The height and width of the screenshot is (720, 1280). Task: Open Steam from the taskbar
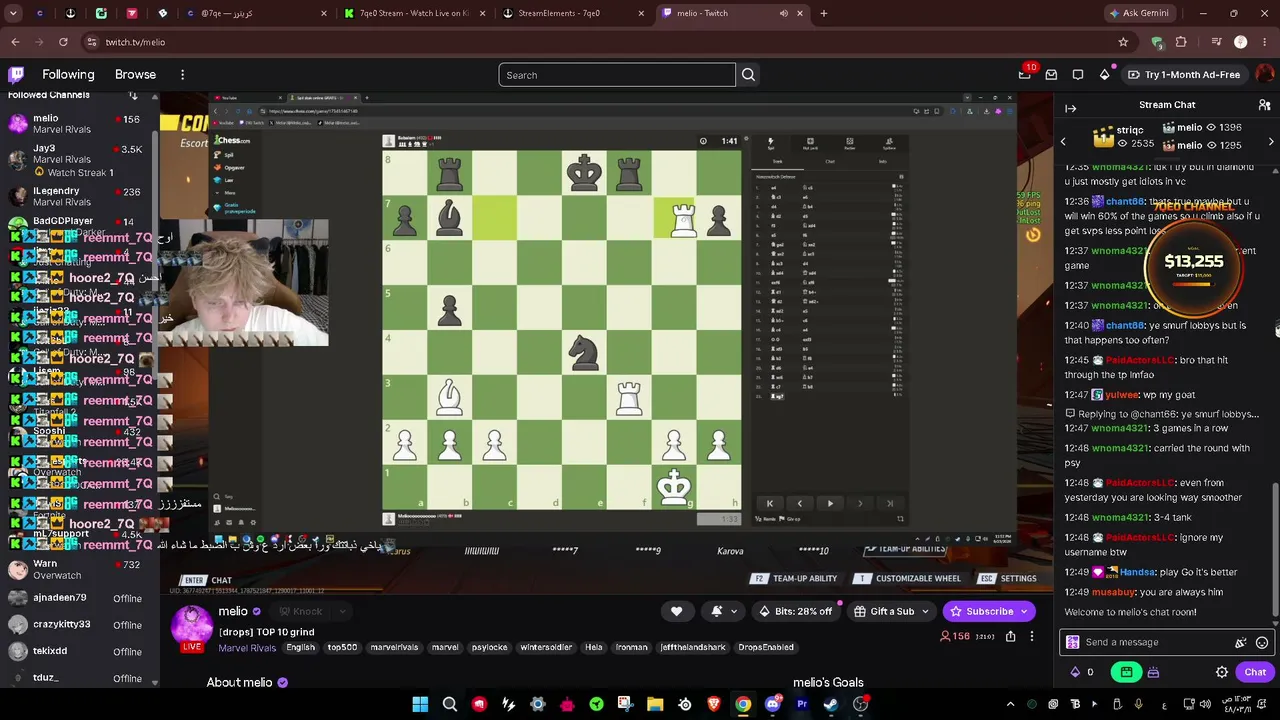coord(831,704)
